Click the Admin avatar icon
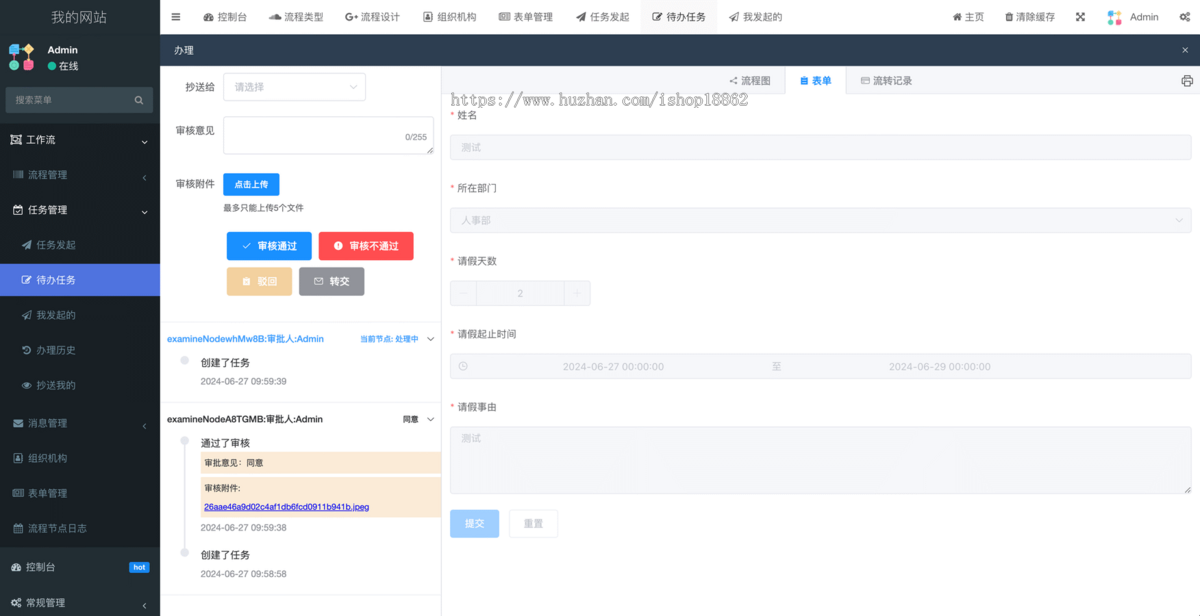 tap(1114, 16)
